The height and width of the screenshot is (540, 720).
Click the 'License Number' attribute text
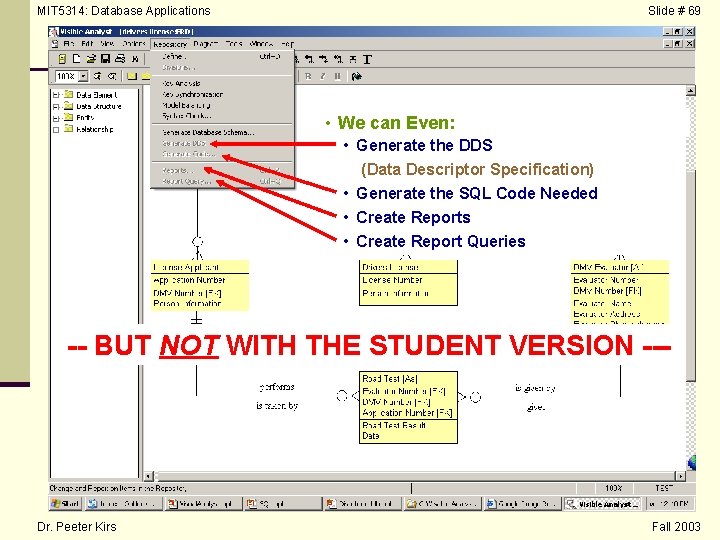[x=392, y=280]
